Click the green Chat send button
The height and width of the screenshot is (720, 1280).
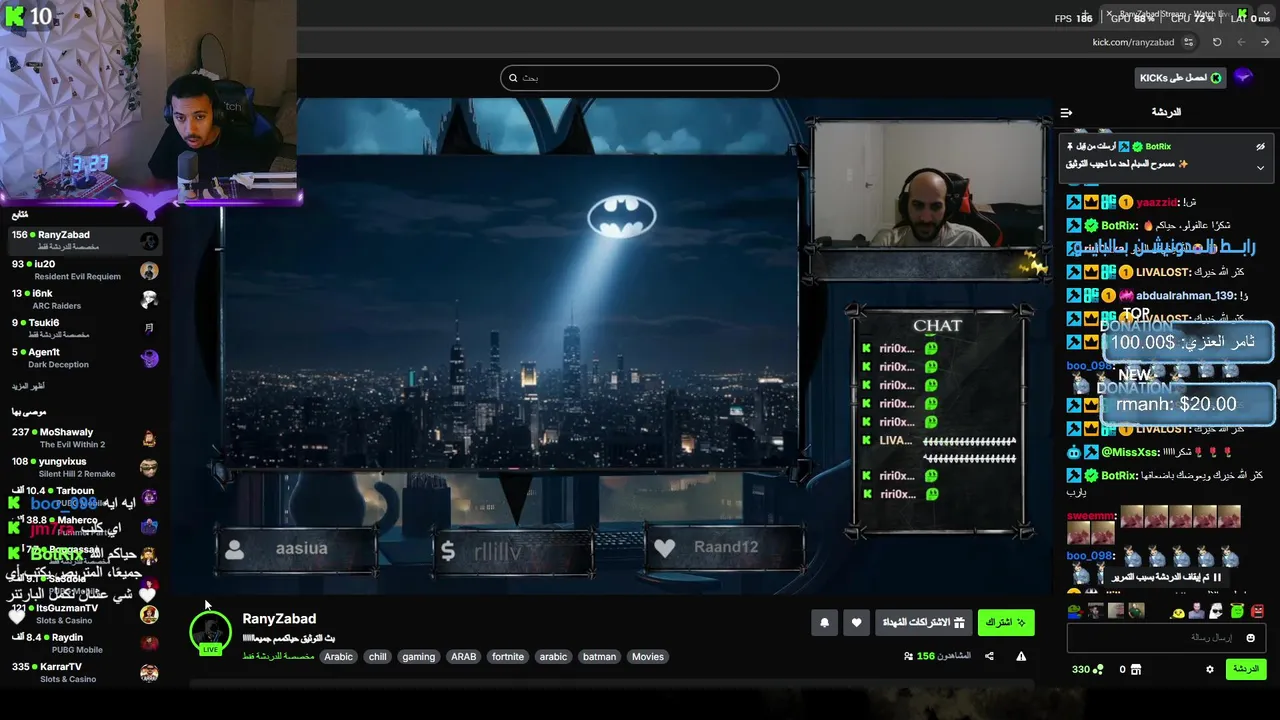pyautogui.click(x=1246, y=669)
